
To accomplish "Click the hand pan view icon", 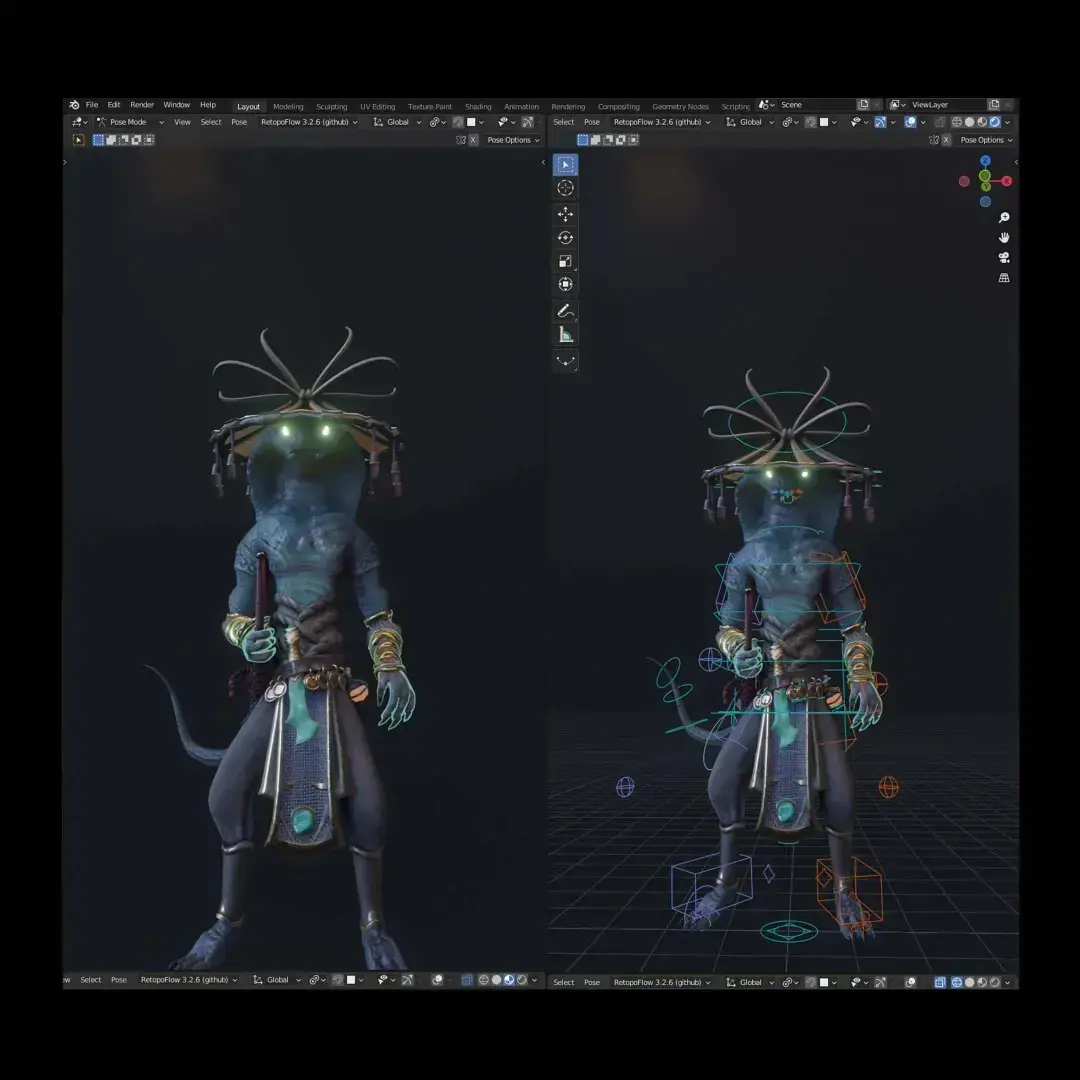I will (x=1004, y=238).
